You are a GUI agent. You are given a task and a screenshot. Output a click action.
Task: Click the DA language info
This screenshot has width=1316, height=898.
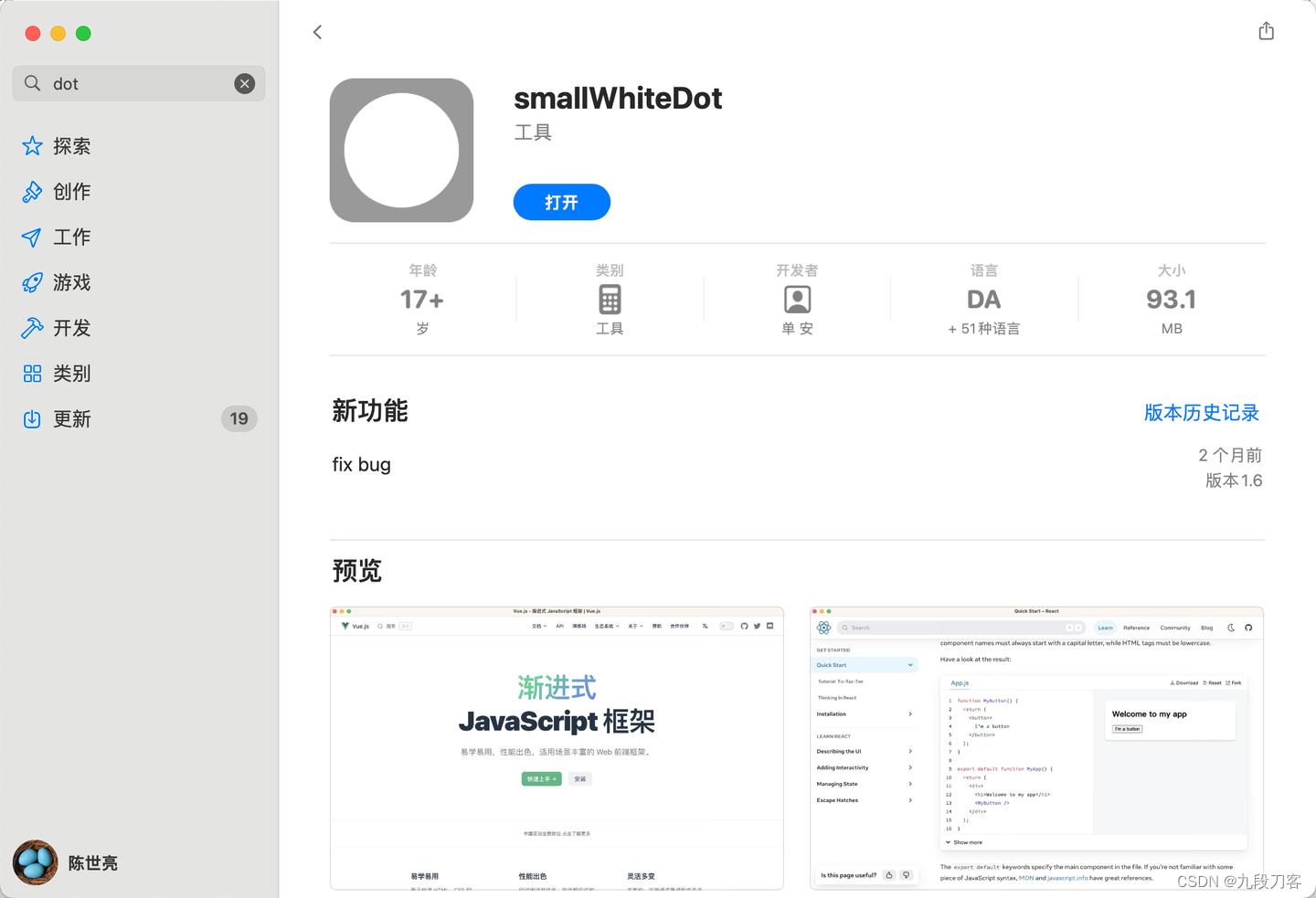(x=984, y=300)
